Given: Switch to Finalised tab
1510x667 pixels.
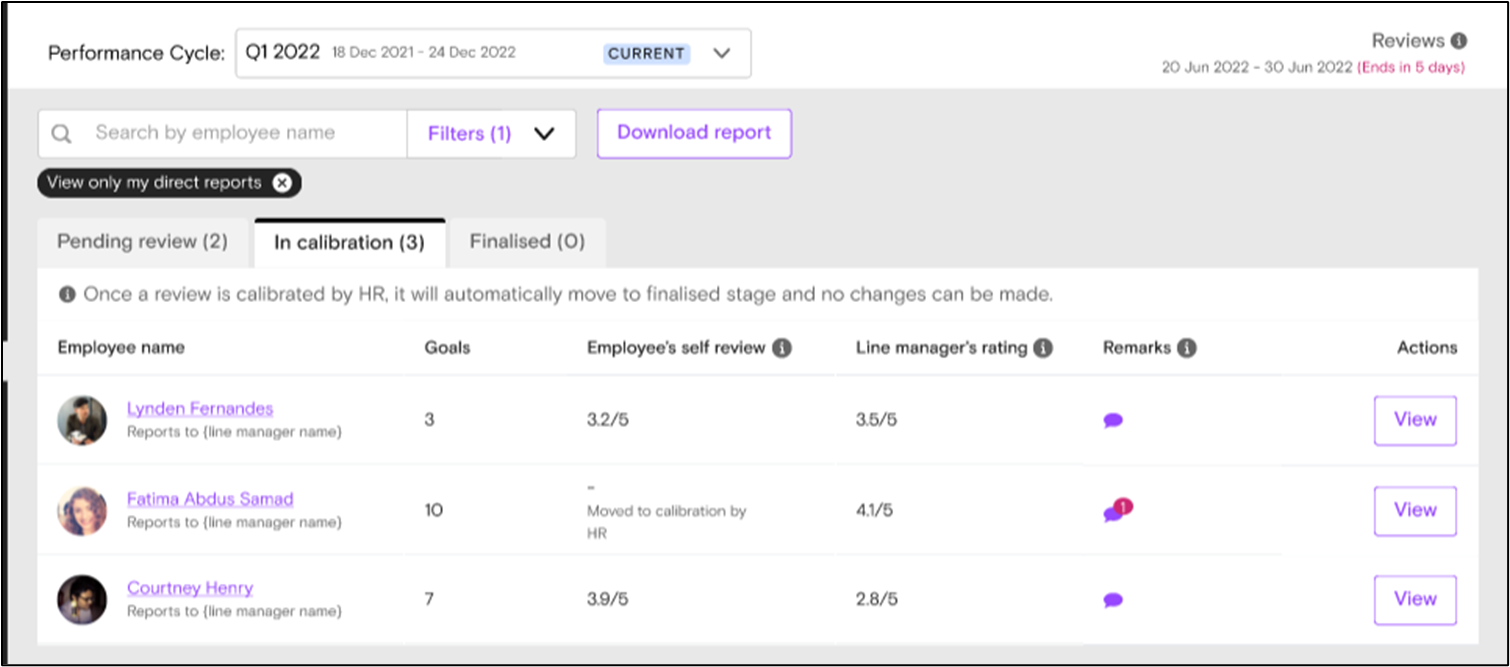Looking at the screenshot, I should tap(527, 242).
